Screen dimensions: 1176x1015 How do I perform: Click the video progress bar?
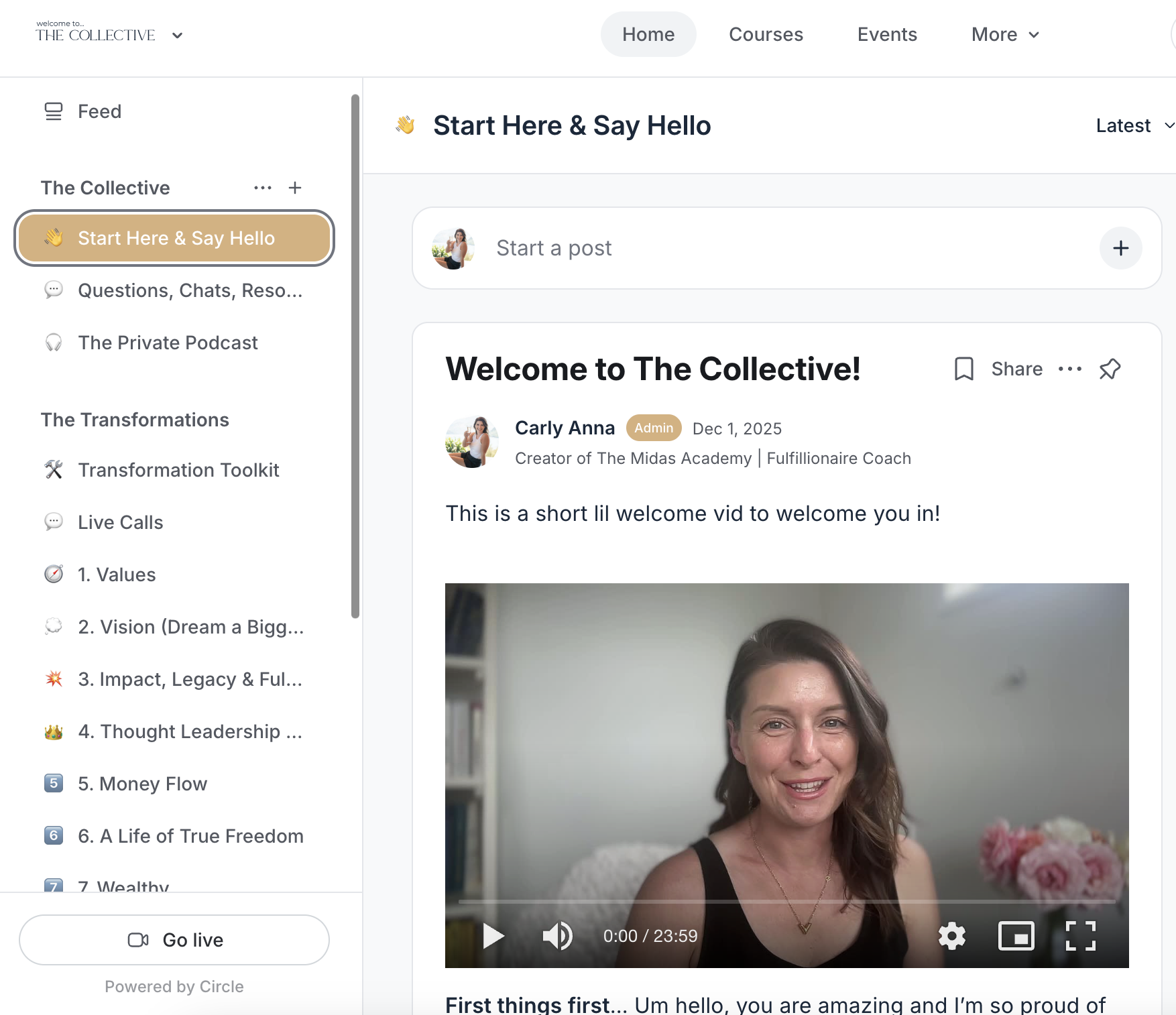pyautogui.click(x=786, y=902)
